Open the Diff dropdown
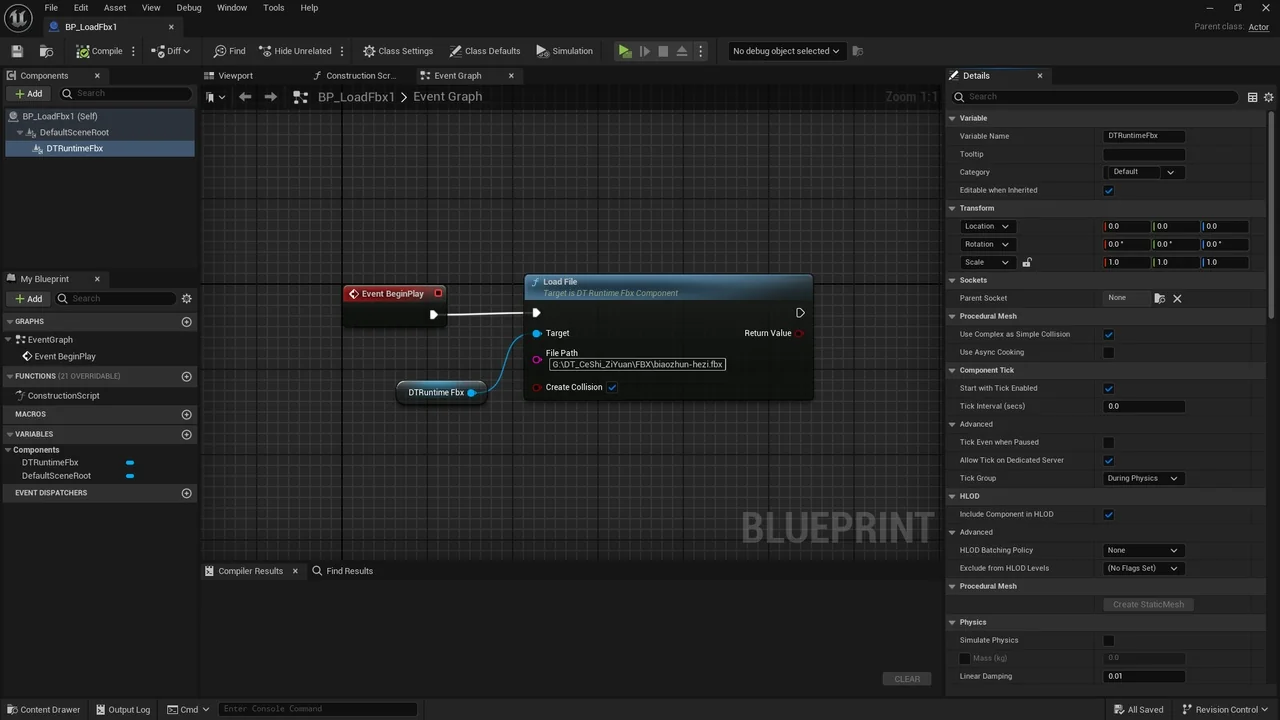Screen dimensions: 1280x720 click(171, 51)
